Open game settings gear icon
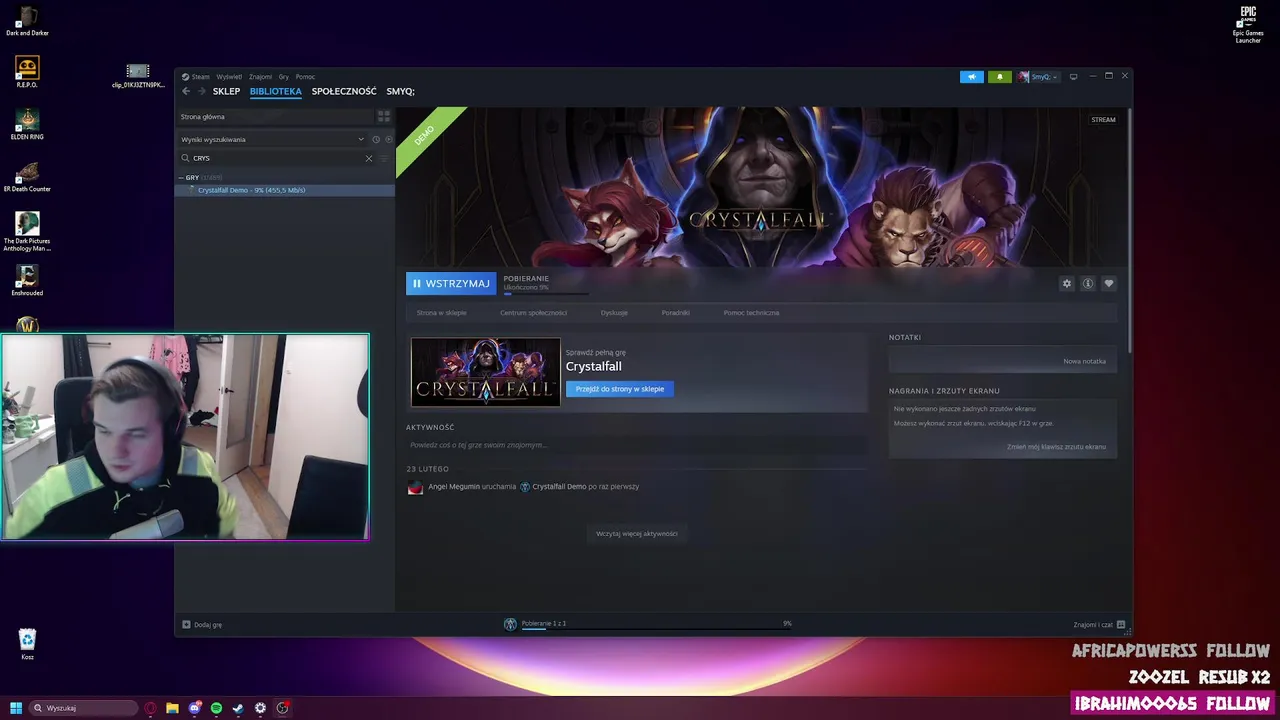Image resolution: width=1280 pixels, height=720 pixels. pyautogui.click(x=1067, y=284)
